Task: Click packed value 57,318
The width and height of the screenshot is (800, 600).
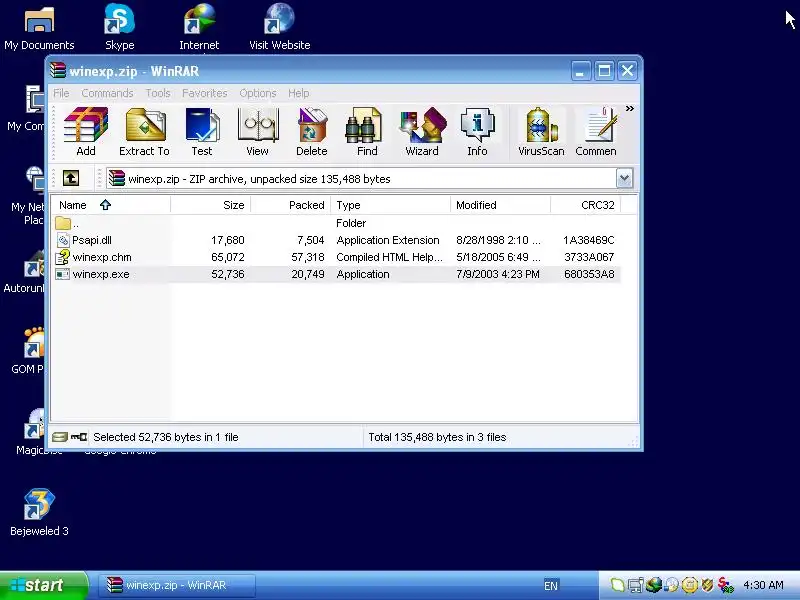Action: 308,257
